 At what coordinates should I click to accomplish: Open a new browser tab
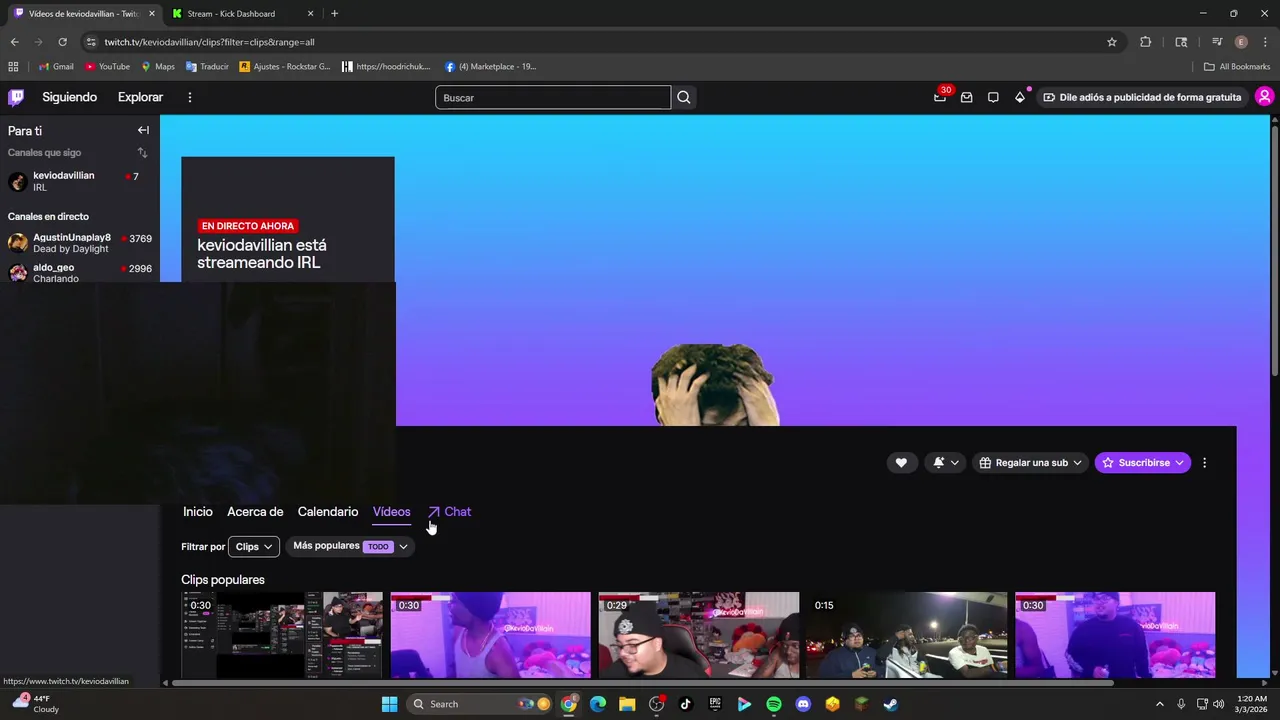point(334,14)
